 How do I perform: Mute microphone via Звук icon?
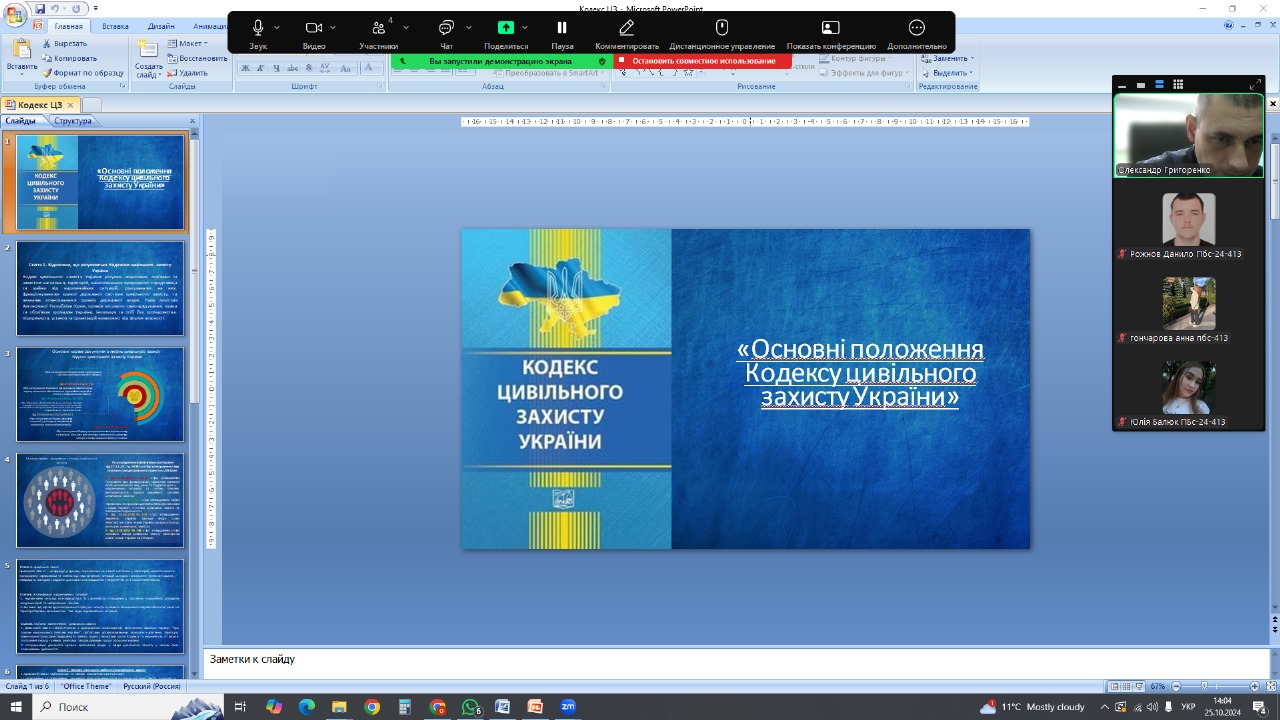pos(258,28)
